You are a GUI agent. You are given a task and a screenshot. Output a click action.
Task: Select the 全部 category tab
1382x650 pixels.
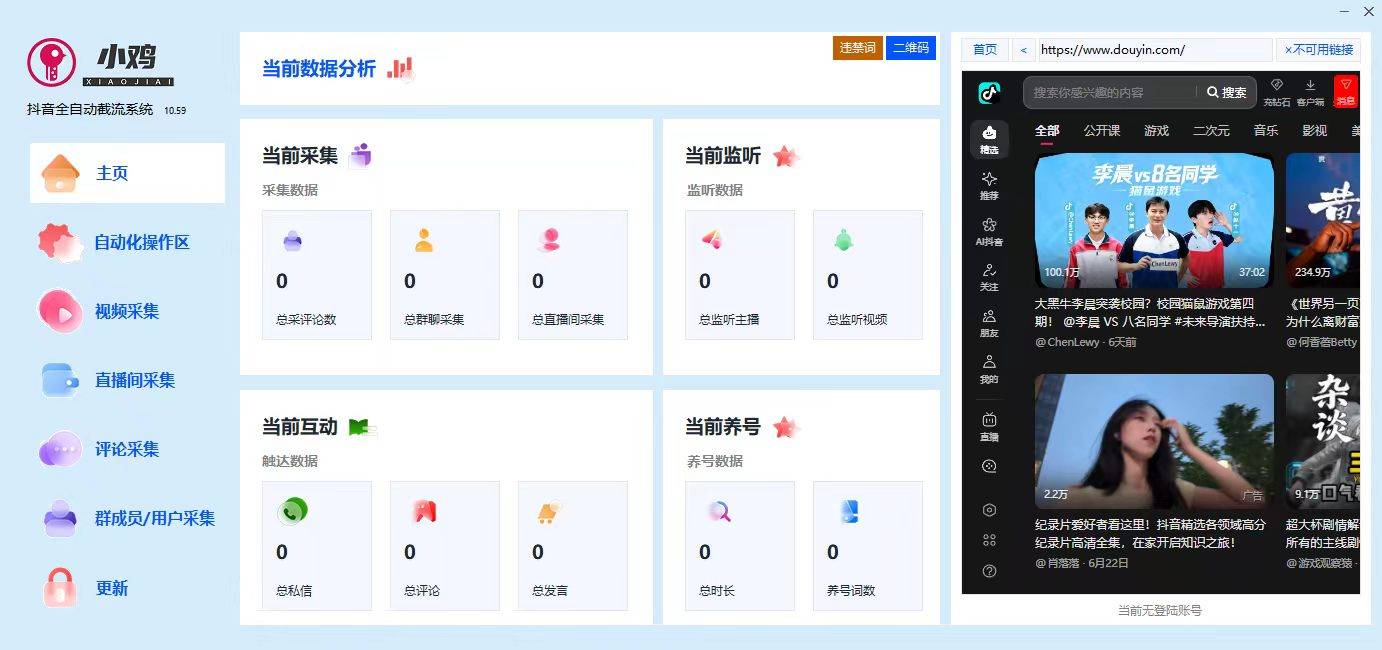[1047, 131]
